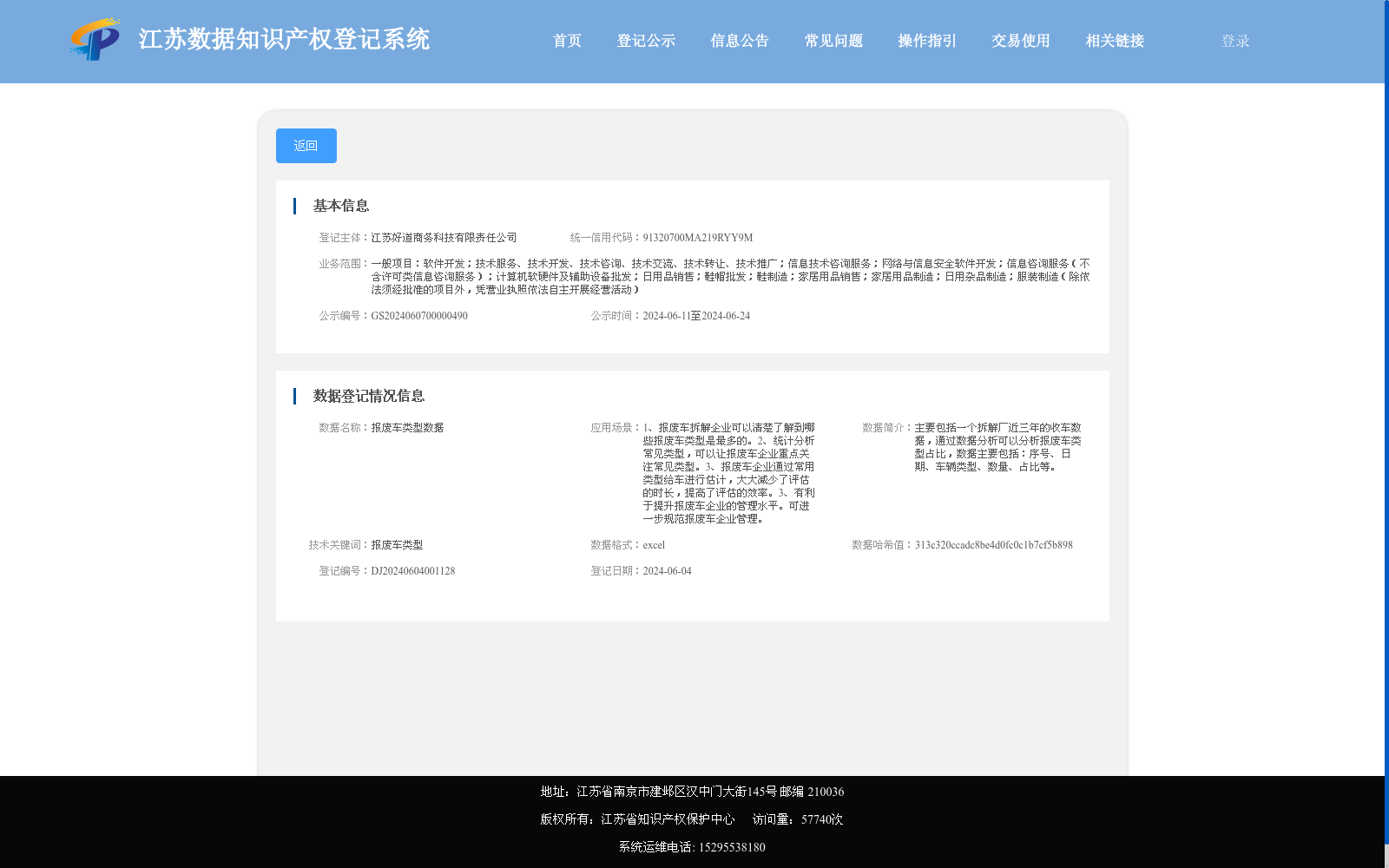Select the 数据登记情况信息 section heading
Viewport: 1389px width, 868px height.
(369, 396)
